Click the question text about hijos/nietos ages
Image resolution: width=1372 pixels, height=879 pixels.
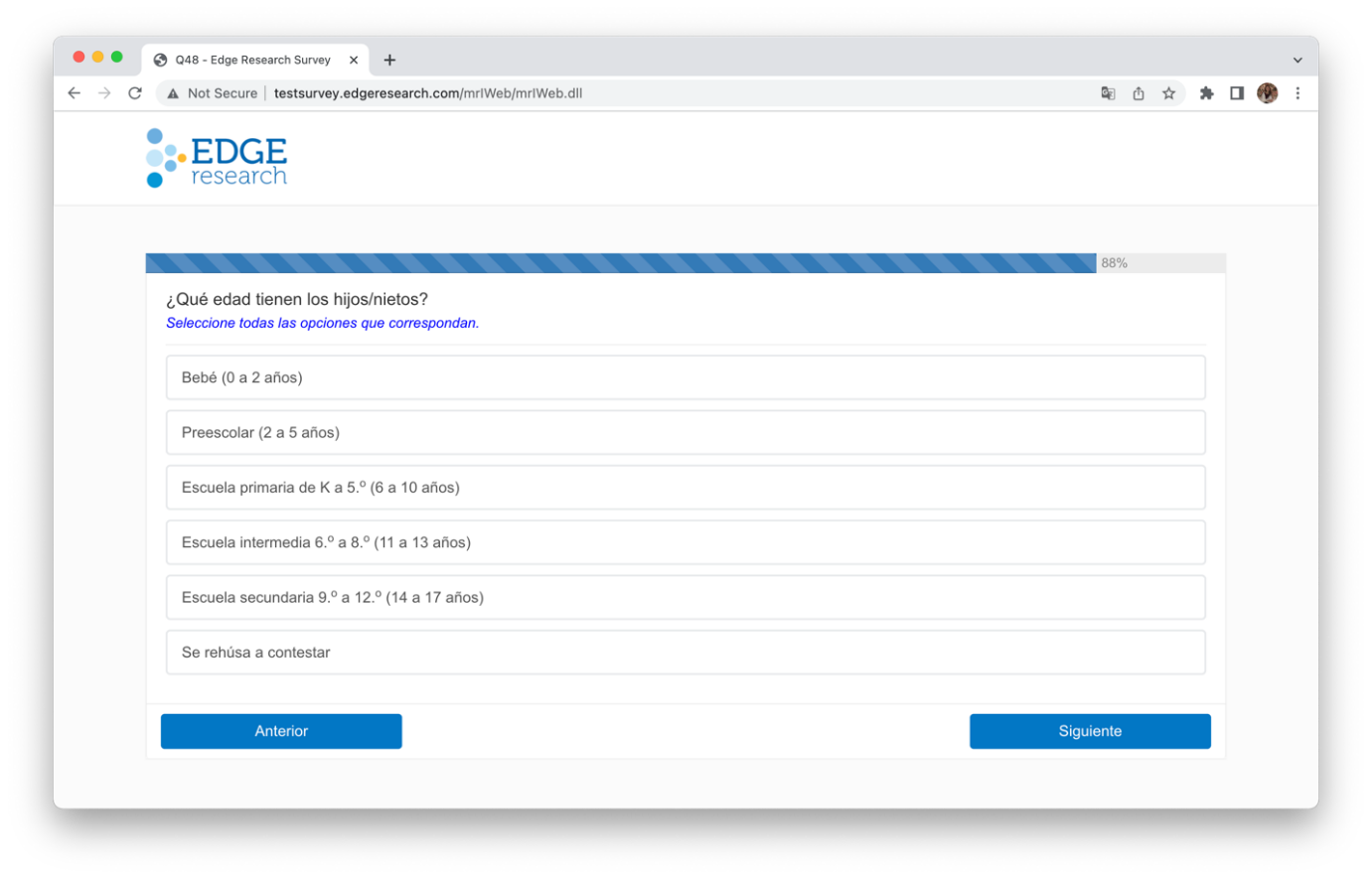pos(297,299)
